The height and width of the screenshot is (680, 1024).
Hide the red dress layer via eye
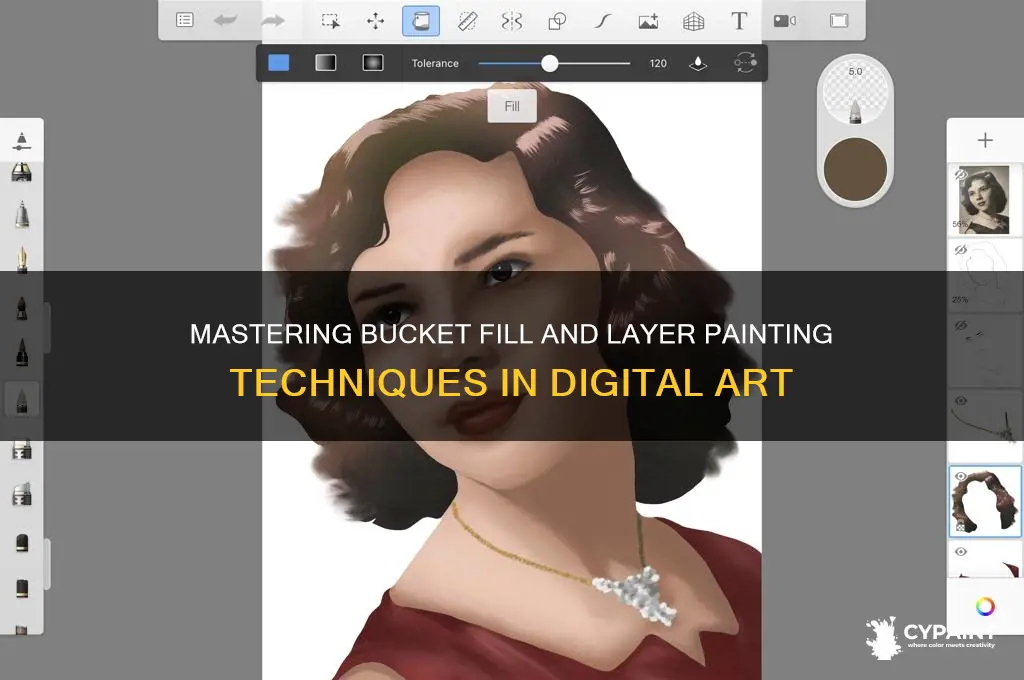[961, 552]
